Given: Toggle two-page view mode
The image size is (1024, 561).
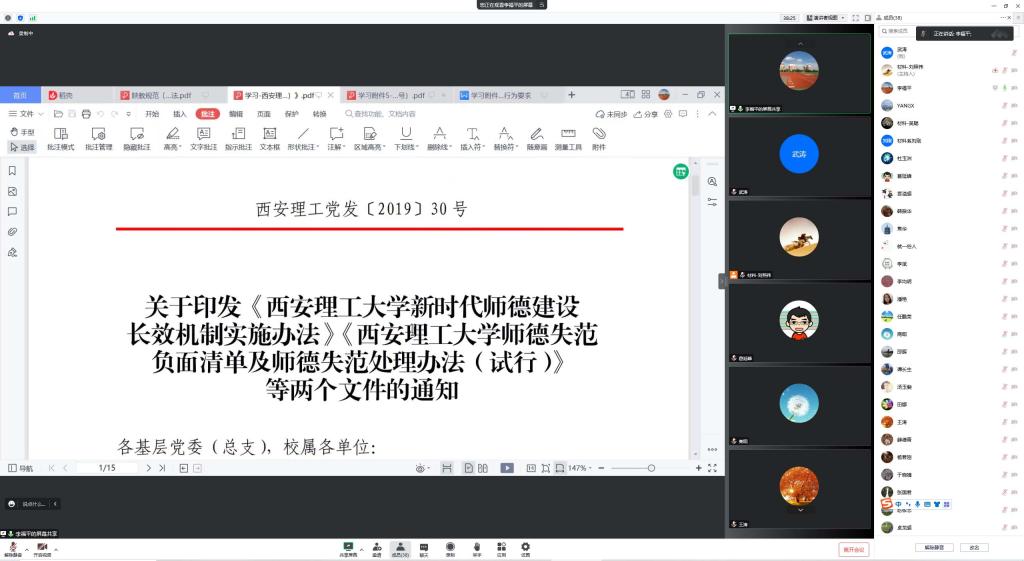Looking at the screenshot, I should [x=483, y=468].
